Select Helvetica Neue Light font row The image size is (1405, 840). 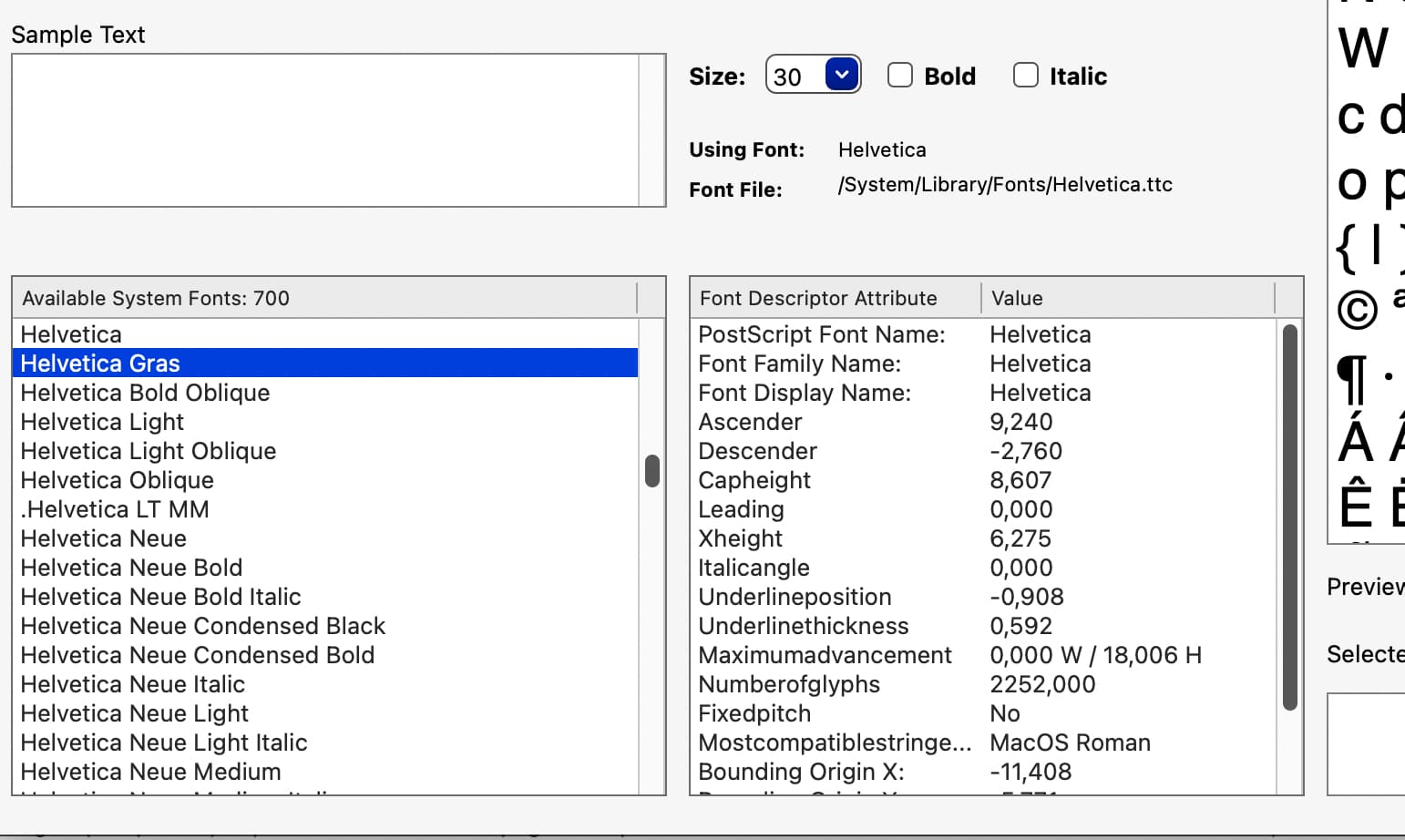[325, 713]
